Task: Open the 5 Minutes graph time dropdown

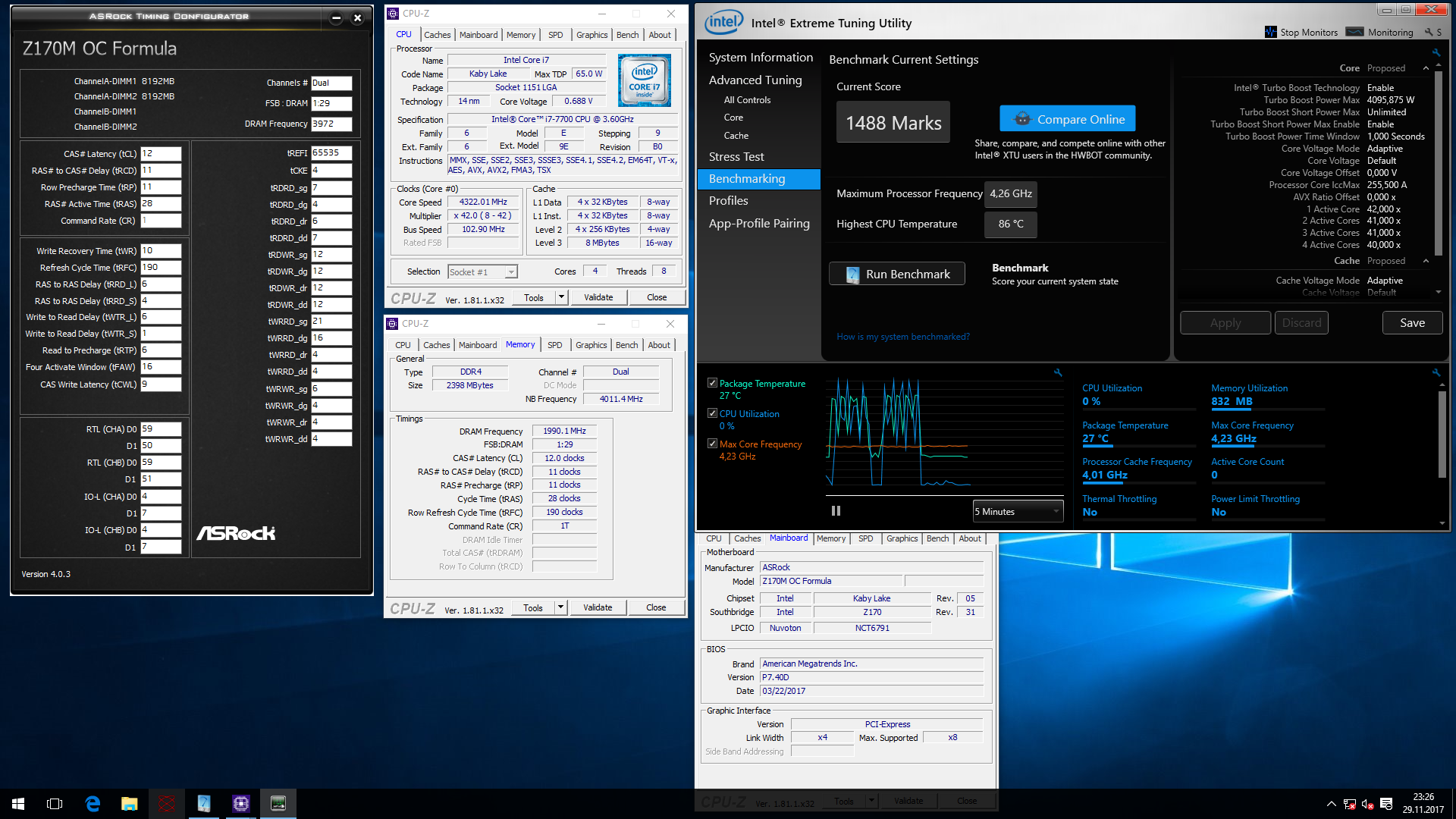Action: [1018, 511]
